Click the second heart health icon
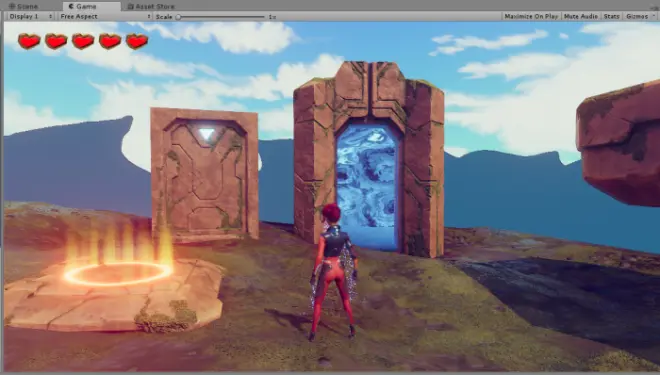 pyautogui.click(x=56, y=41)
